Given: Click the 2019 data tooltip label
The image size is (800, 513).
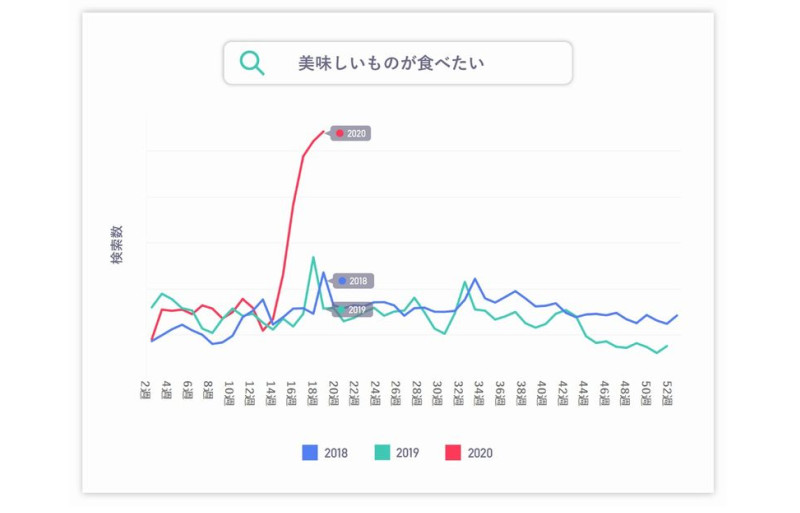Looking at the screenshot, I should coord(352,310).
